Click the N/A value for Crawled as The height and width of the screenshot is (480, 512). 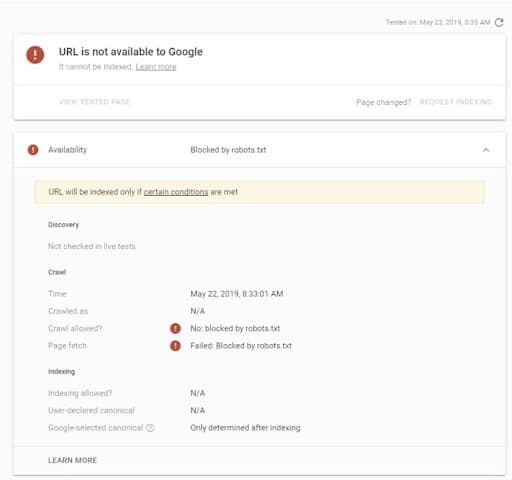point(198,311)
